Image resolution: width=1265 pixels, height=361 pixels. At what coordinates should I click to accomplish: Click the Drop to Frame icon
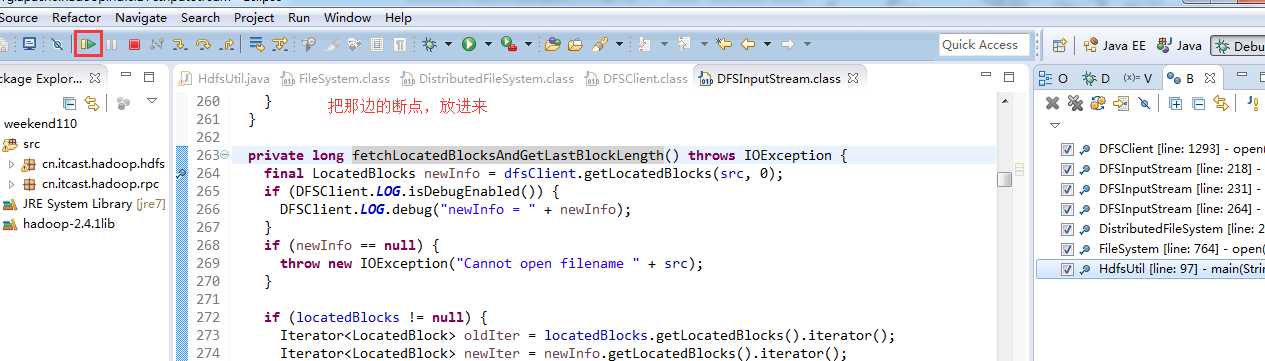pos(256,44)
